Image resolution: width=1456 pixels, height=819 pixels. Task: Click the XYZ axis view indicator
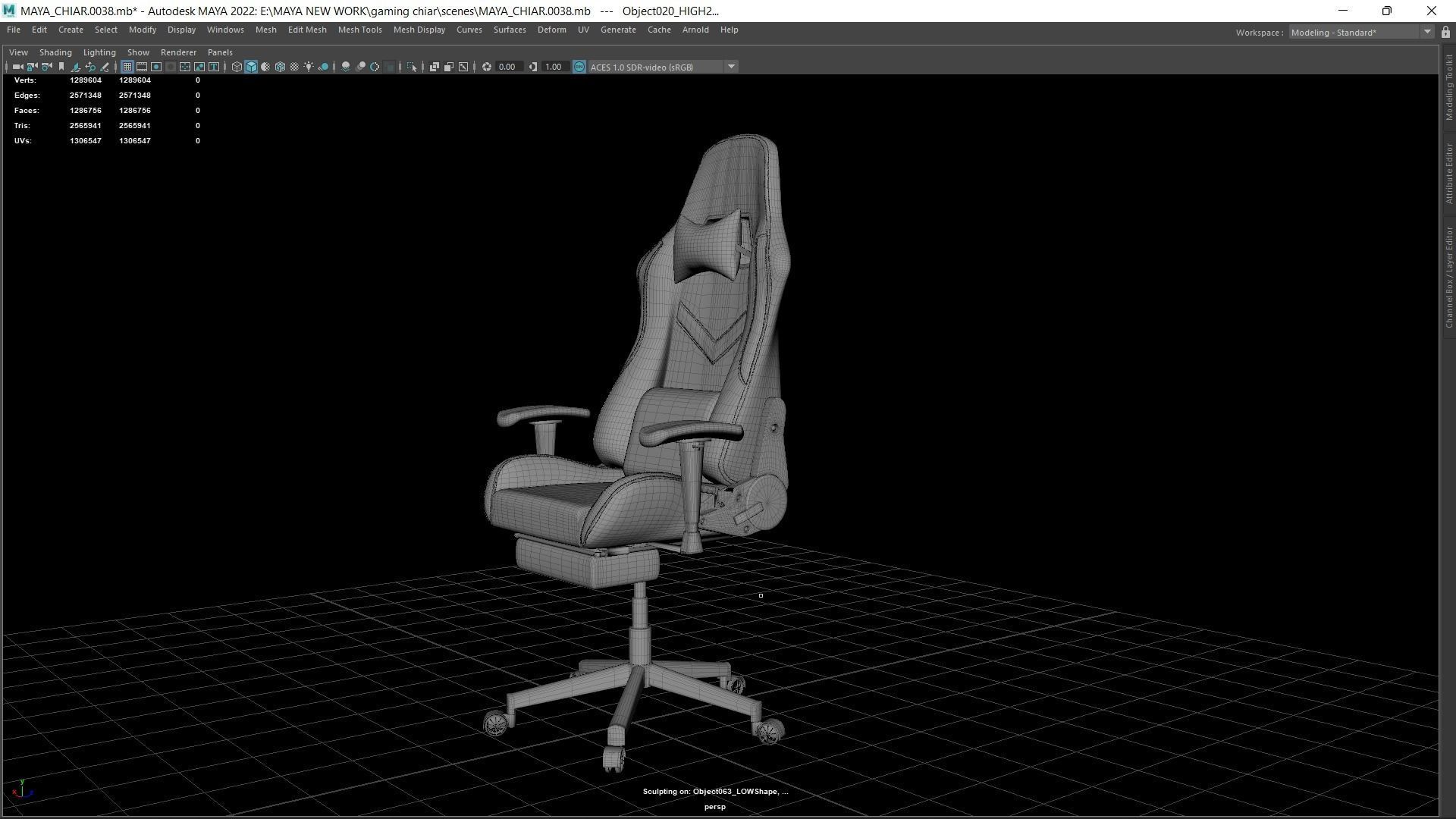click(x=23, y=789)
